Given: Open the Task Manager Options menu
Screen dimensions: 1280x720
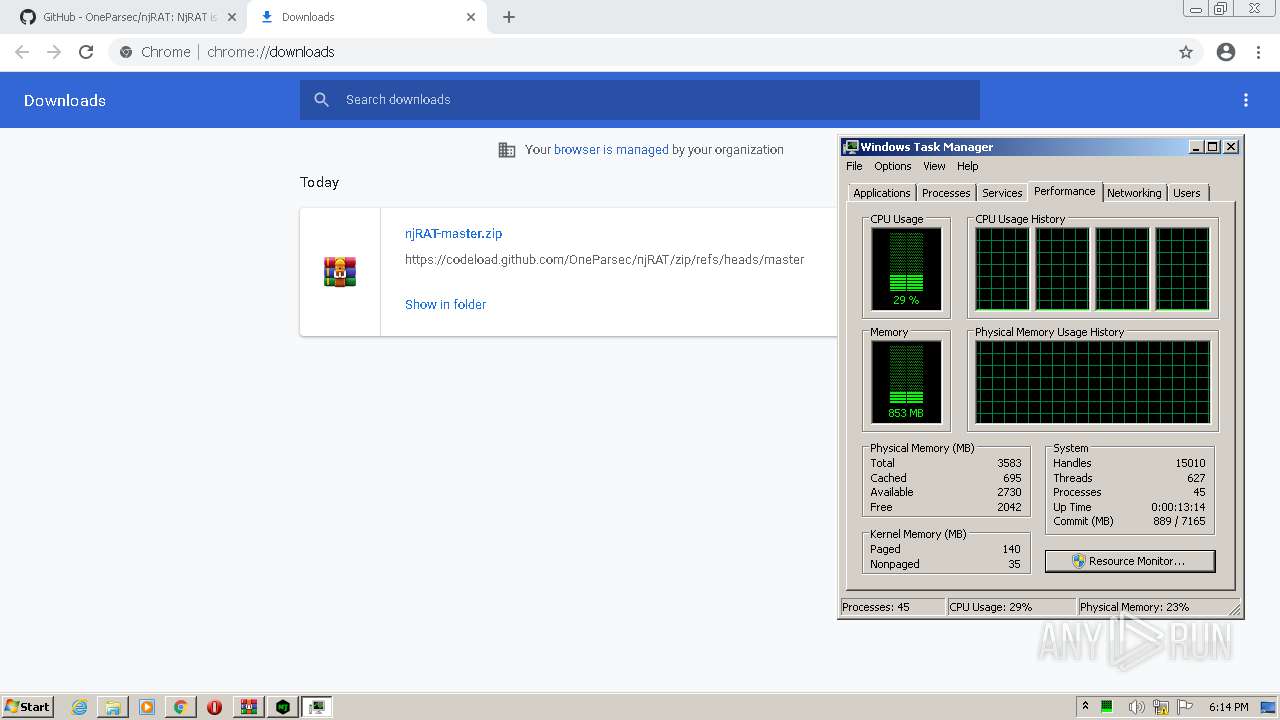Looking at the screenshot, I should point(893,166).
